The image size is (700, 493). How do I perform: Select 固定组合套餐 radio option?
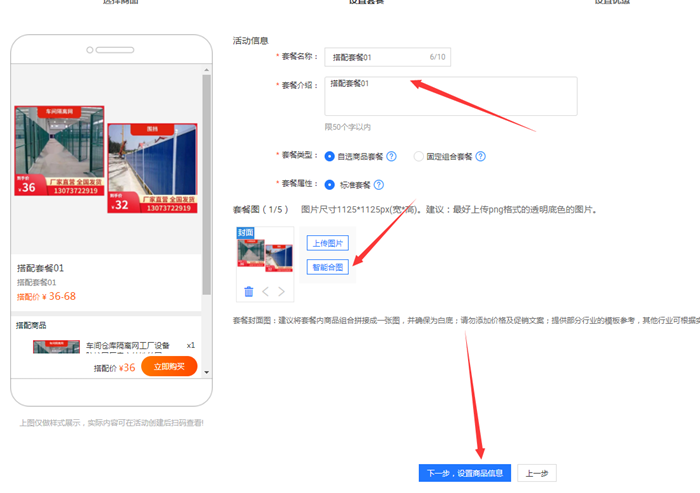pyautogui.click(x=418, y=156)
